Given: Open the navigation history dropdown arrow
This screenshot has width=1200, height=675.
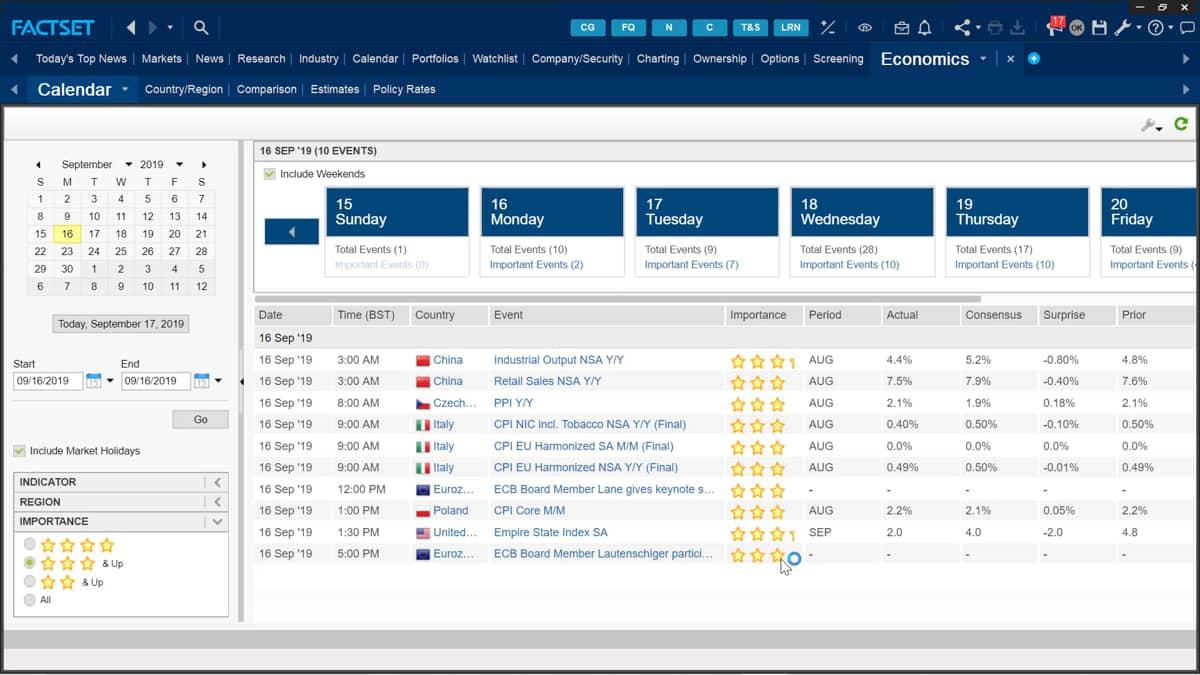Looking at the screenshot, I should coord(170,28).
